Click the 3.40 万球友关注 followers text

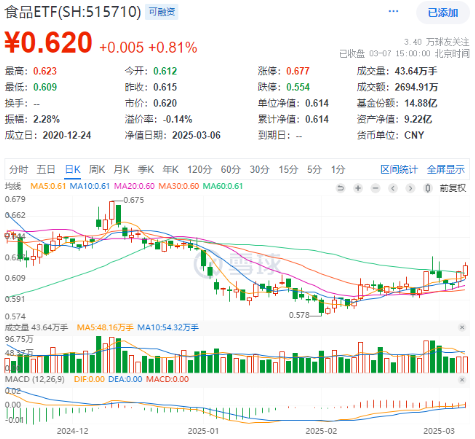pos(437,42)
